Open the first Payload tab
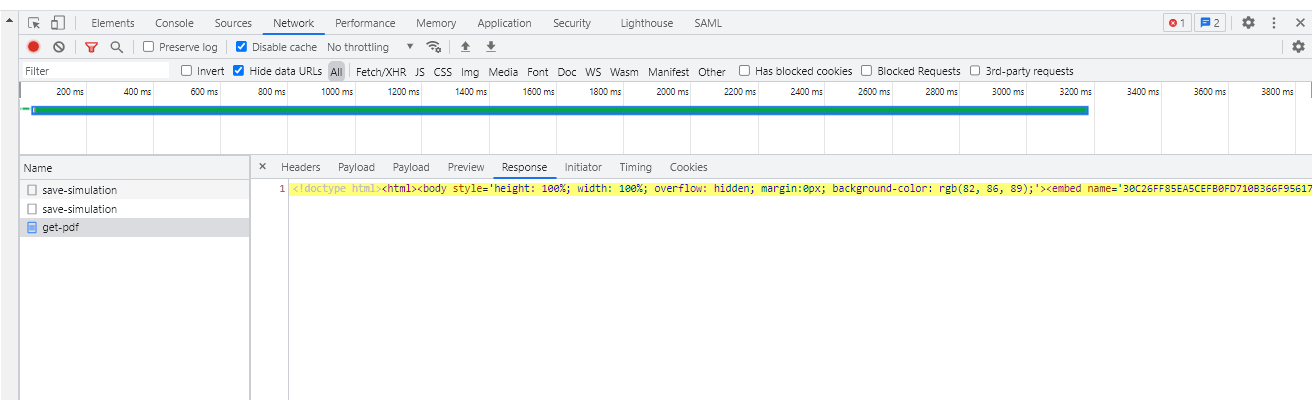Screen dimensions: 1312x400 (356, 167)
